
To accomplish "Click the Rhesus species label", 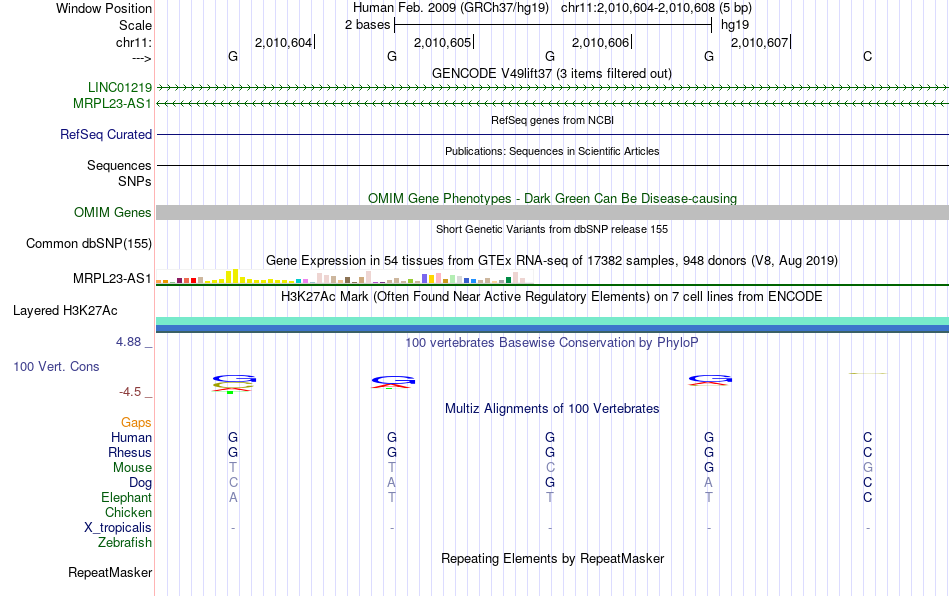I will [x=130, y=452].
